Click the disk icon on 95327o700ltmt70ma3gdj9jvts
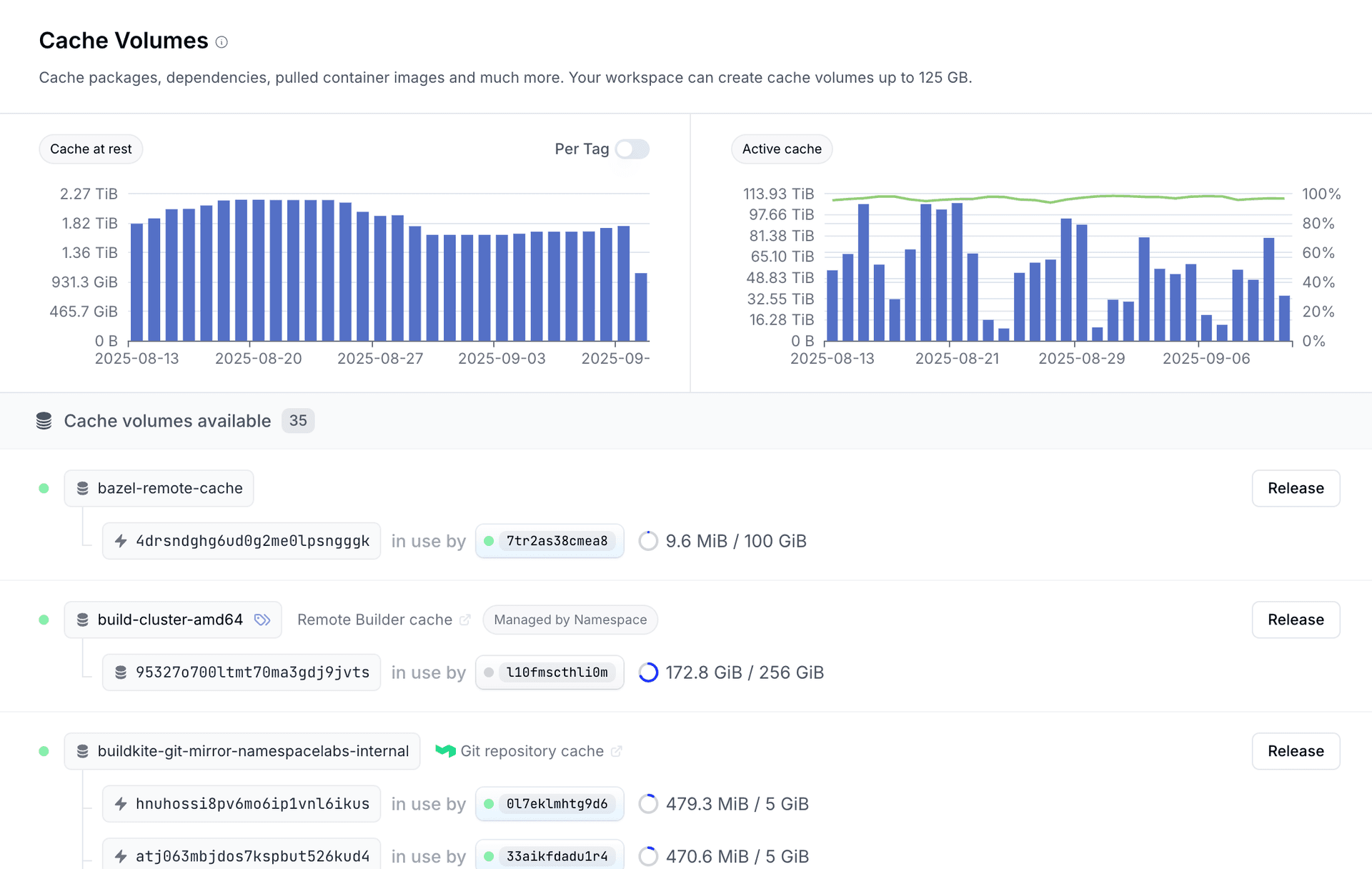Image resolution: width=1372 pixels, height=869 pixels. point(121,672)
